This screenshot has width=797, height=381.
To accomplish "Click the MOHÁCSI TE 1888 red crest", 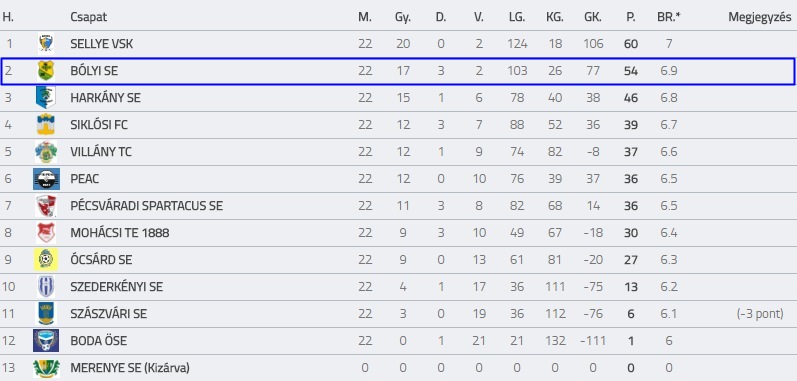I will 46,233.
